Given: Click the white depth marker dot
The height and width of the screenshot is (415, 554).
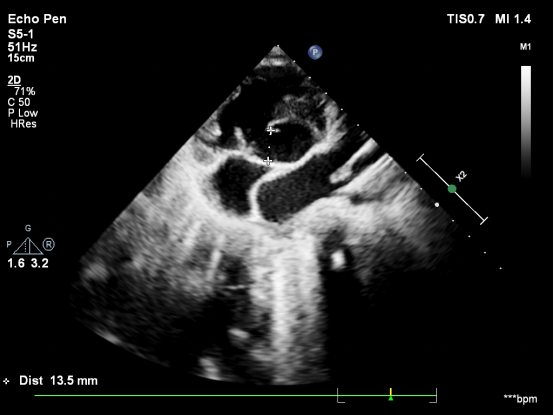Looking at the screenshot, I should click(437, 205).
